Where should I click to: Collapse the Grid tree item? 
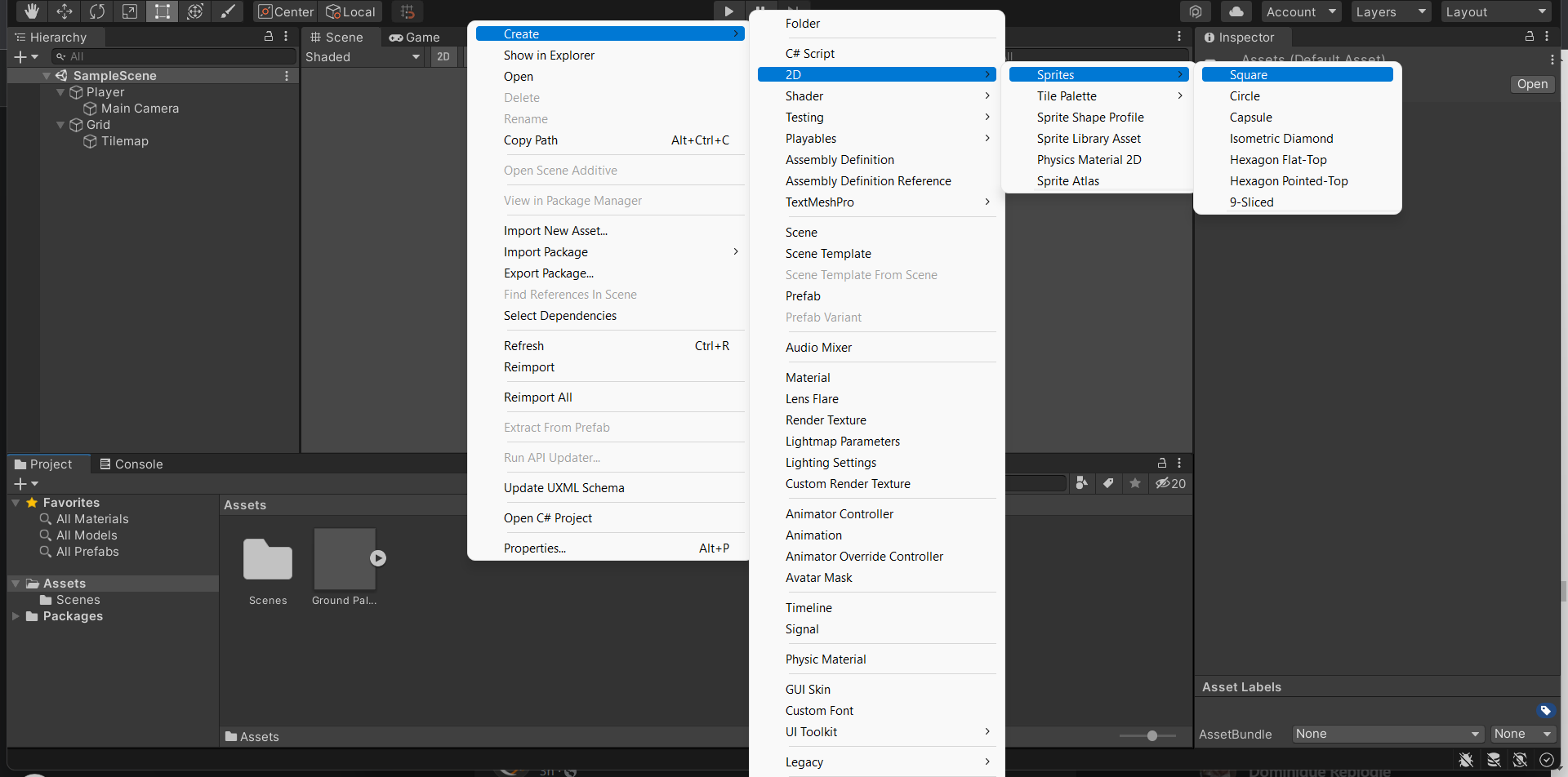point(60,125)
